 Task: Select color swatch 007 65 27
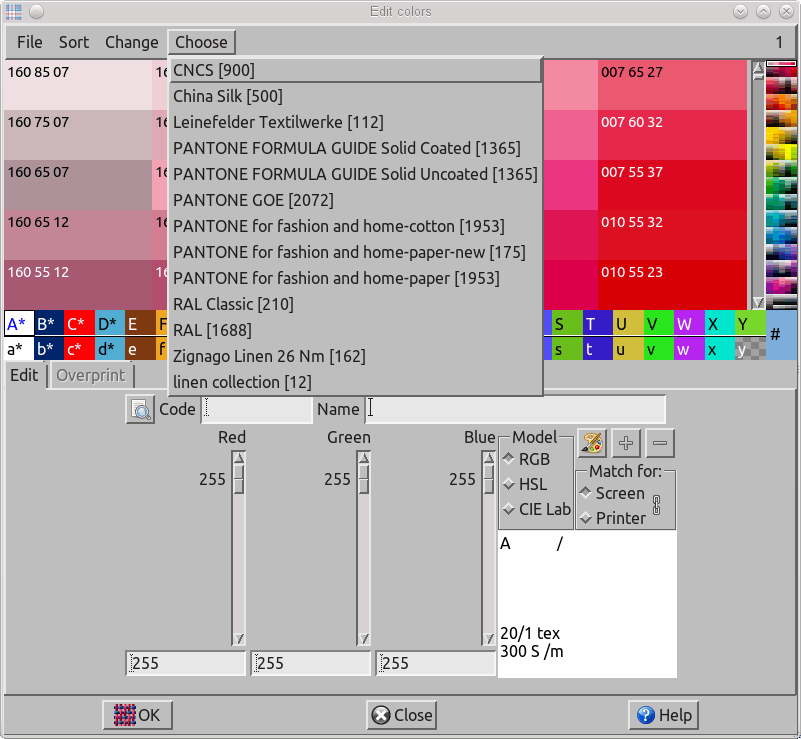pyautogui.click(x=672, y=85)
